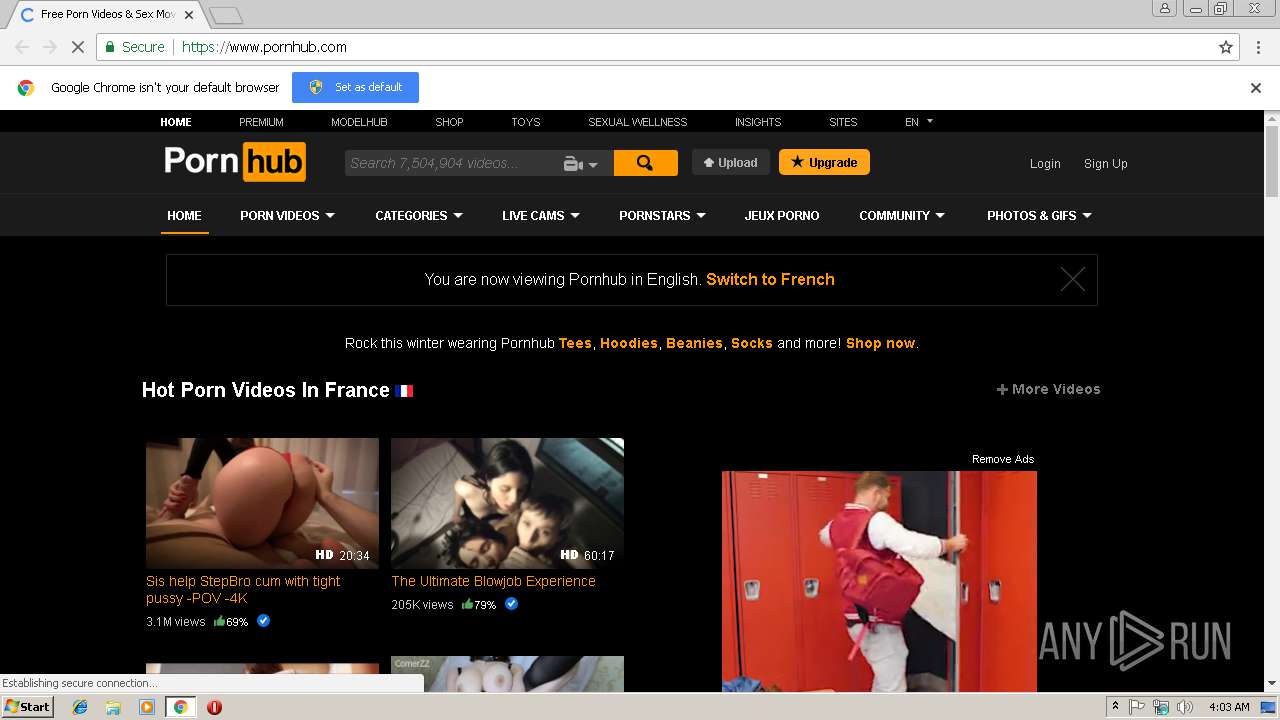Click the verified badge next to 69% rating
1280x720 pixels.
click(x=264, y=621)
